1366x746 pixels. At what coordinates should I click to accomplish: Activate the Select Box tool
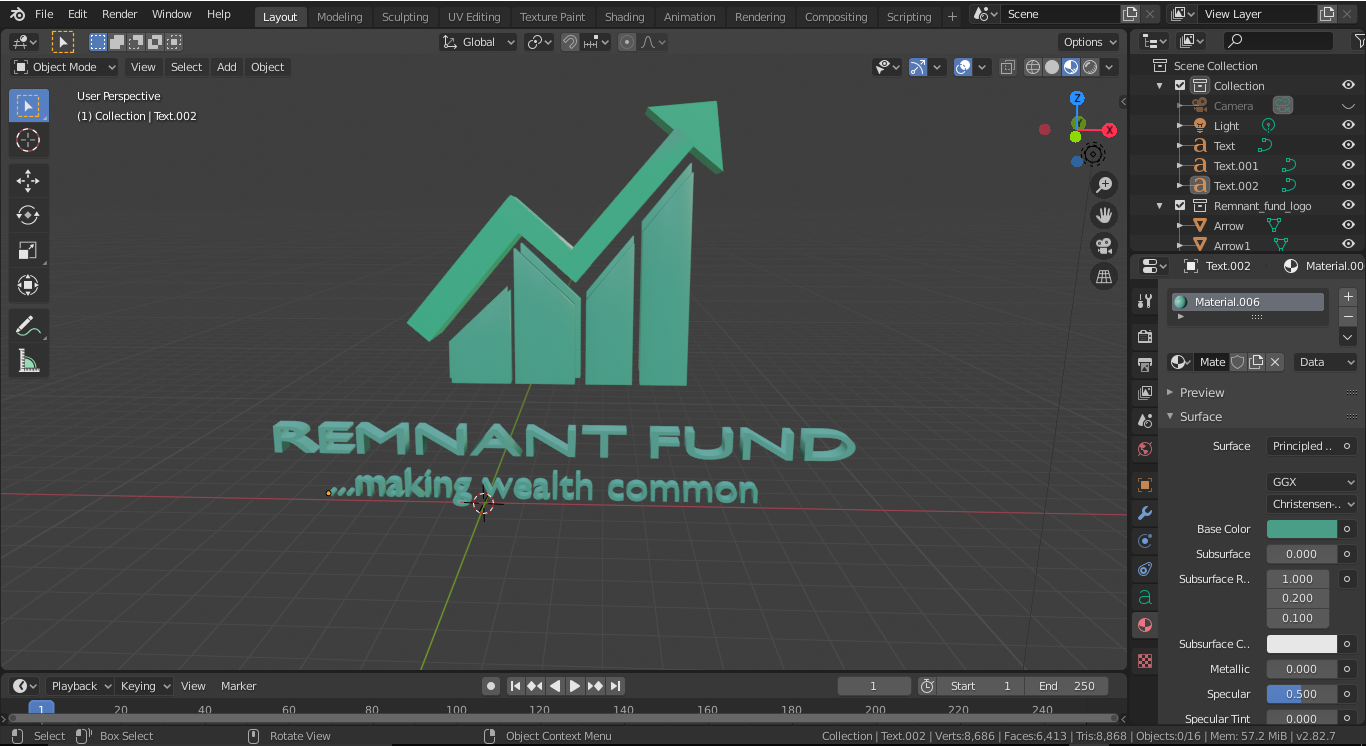click(x=28, y=106)
